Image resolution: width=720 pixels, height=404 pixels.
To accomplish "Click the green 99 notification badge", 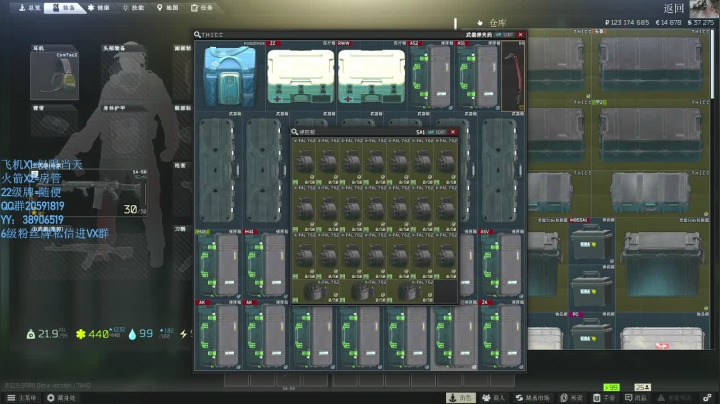I will click(611, 387).
